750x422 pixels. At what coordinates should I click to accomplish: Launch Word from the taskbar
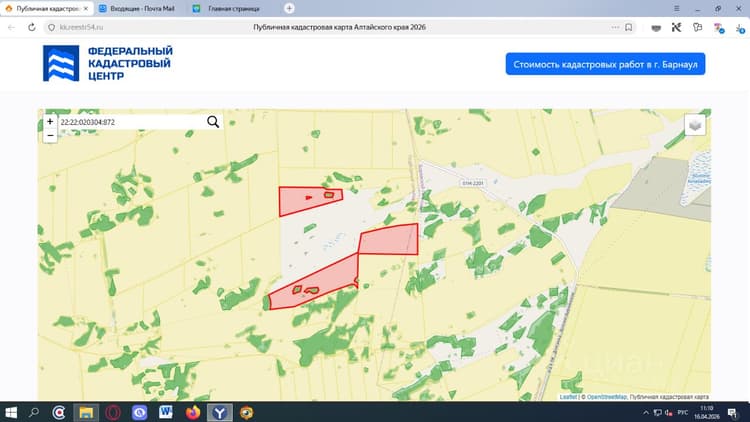click(x=165, y=412)
